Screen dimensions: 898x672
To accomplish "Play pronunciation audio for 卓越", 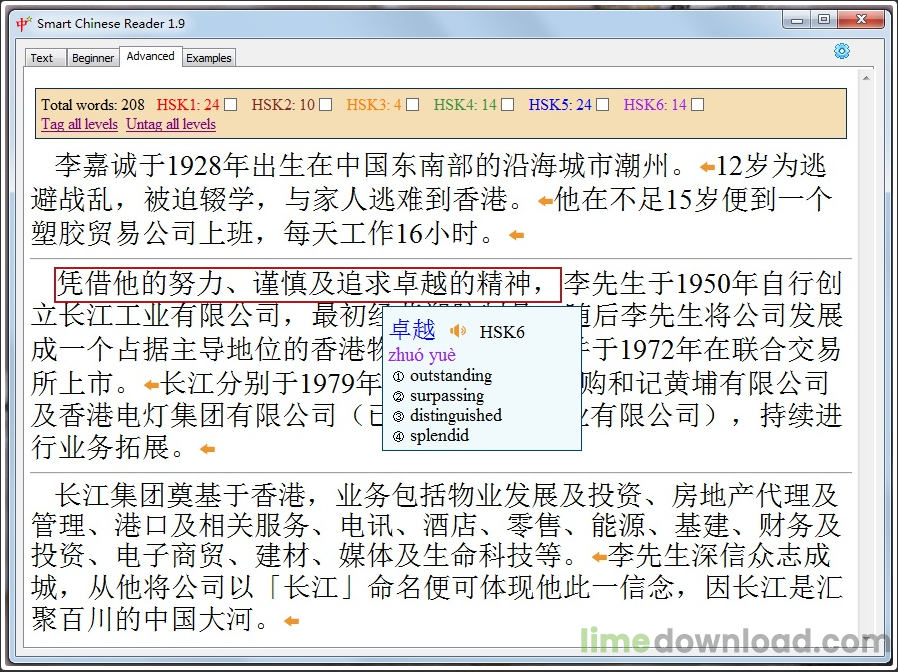I will tap(458, 331).
